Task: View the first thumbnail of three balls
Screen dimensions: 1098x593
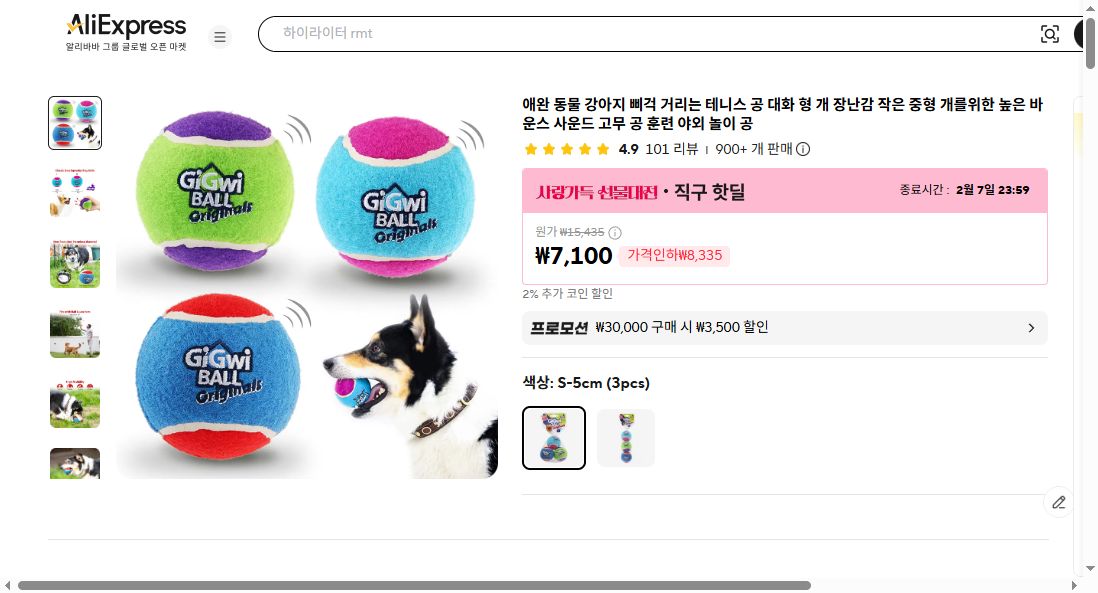Action: point(75,123)
